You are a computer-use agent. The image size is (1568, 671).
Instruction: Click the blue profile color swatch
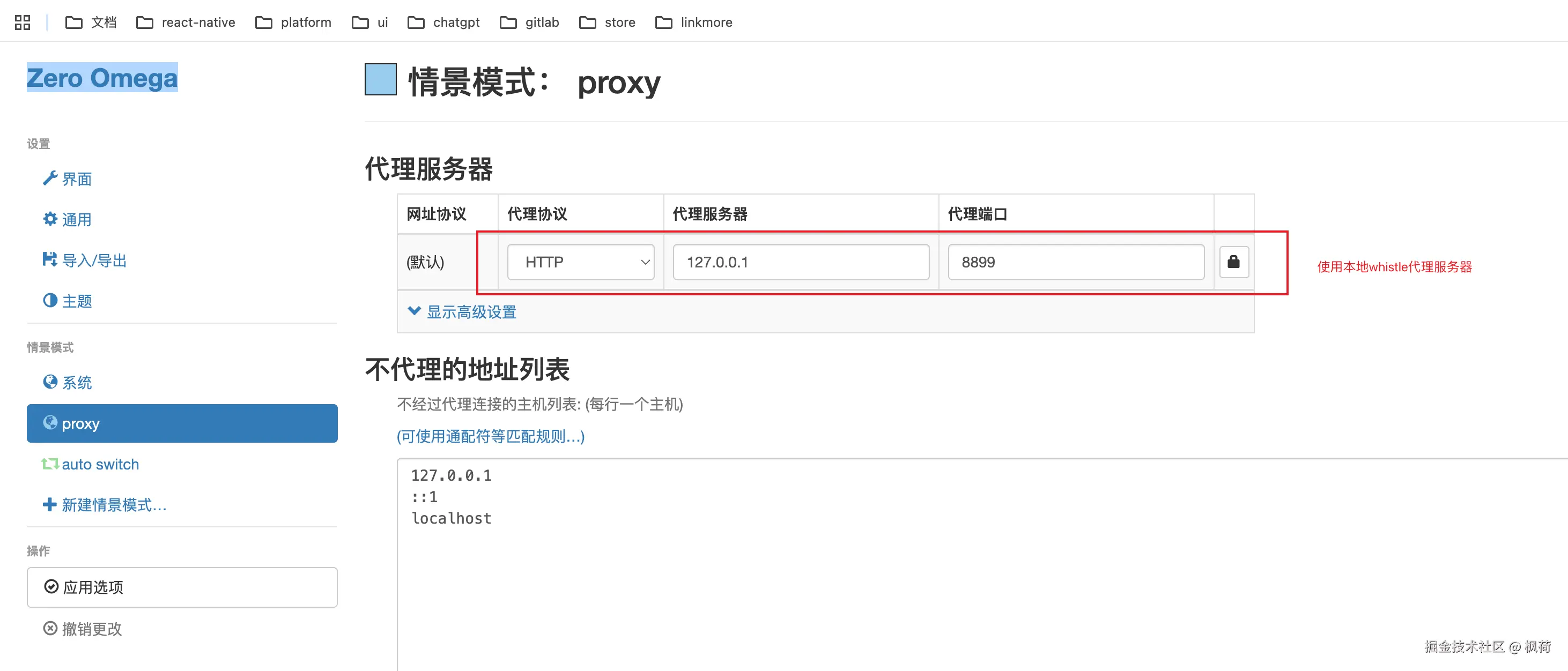(380, 80)
